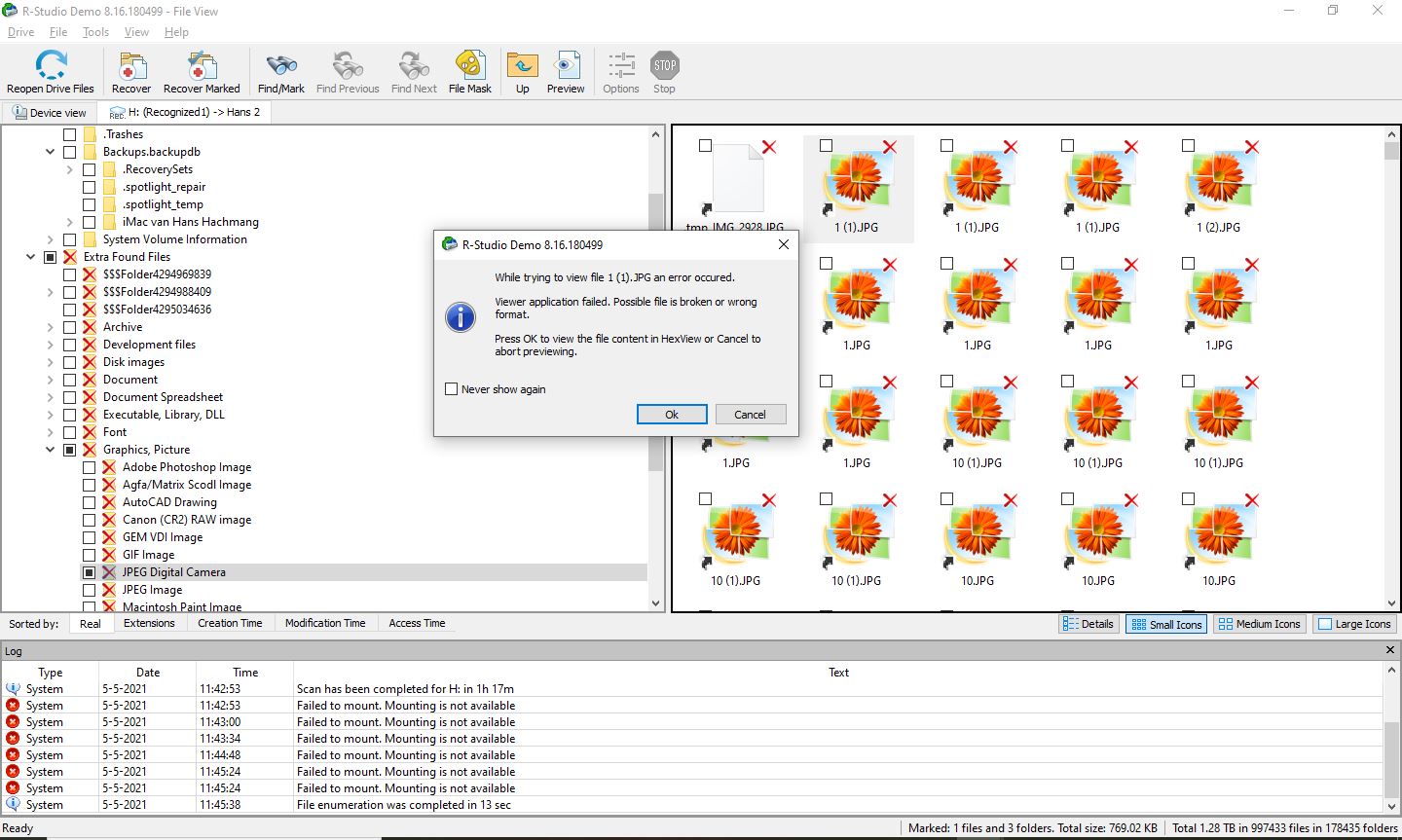1402x840 pixels.
Task: Open the Drive menu
Action: pyautogui.click(x=20, y=32)
